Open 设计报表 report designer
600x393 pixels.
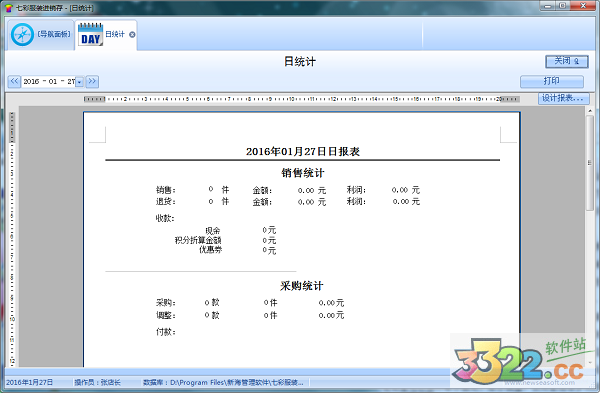point(563,98)
